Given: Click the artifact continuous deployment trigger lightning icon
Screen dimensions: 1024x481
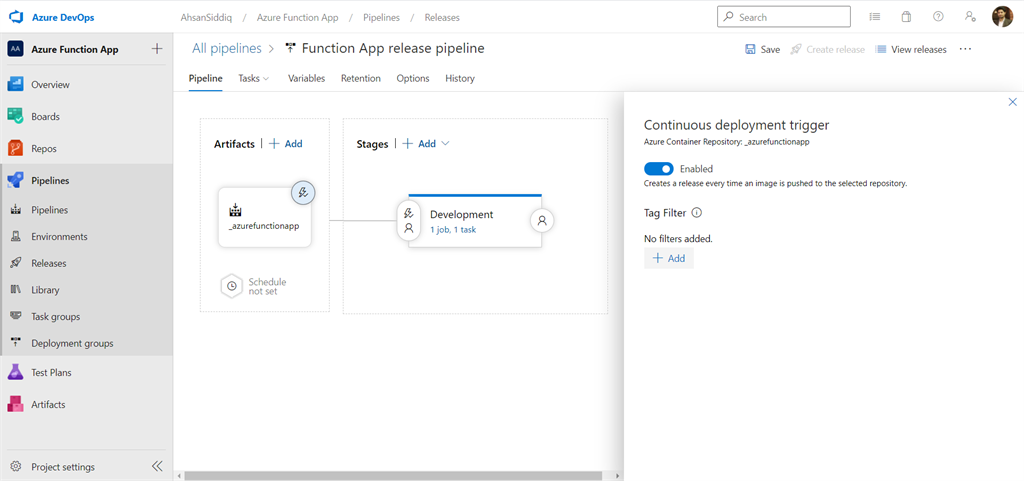Looking at the screenshot, I should coord(303,193).
